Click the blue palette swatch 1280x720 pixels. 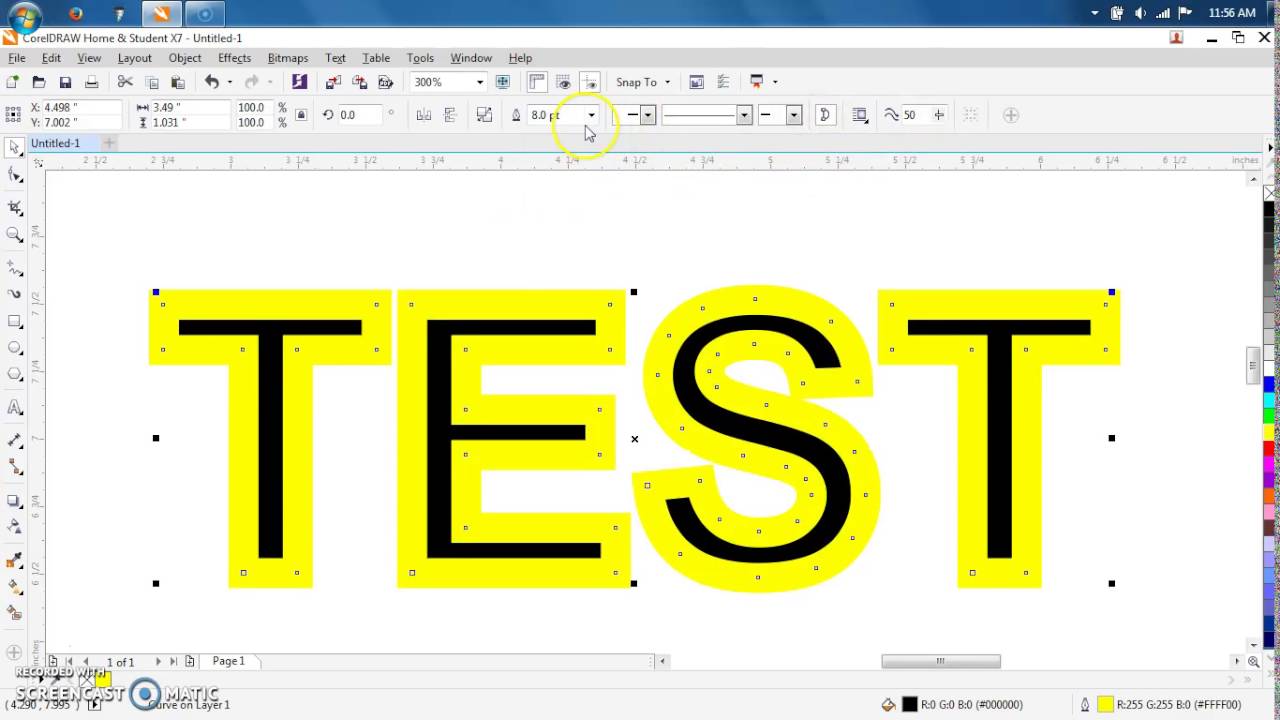coord(1269,384)
